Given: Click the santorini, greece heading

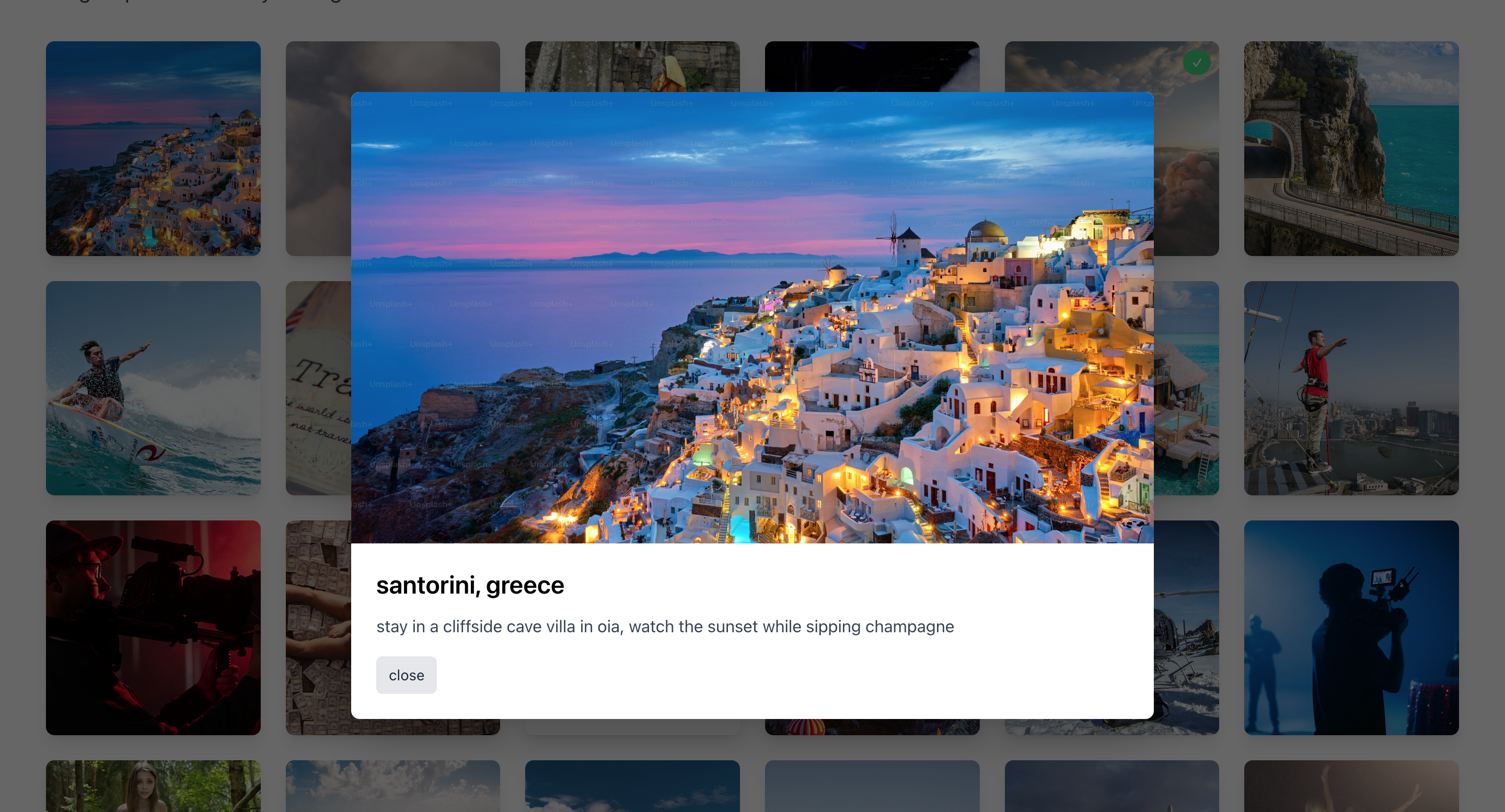Looking at the screenshot, I should [470, 585].
